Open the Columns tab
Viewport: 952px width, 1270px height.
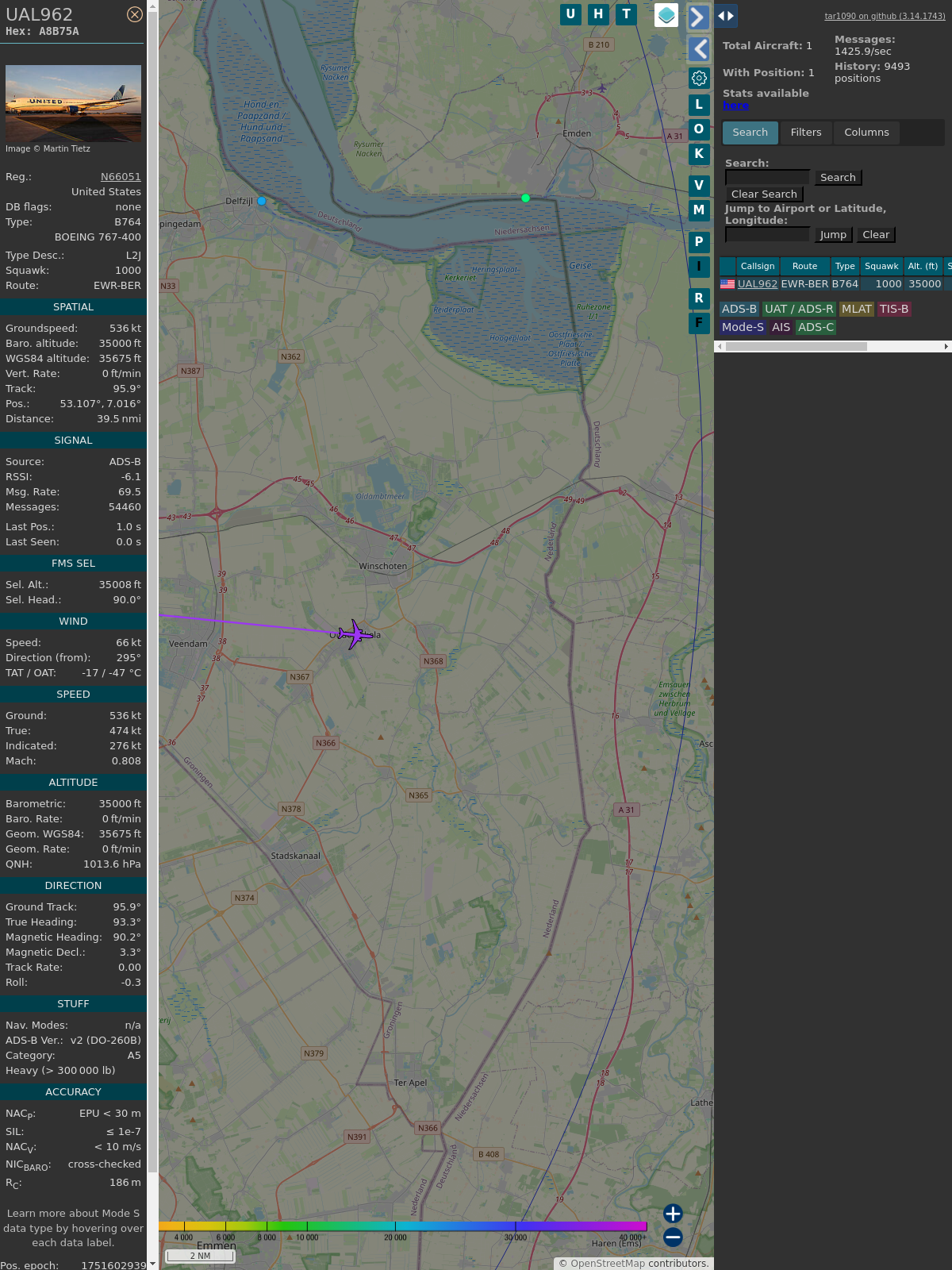[x=866, y=133]
